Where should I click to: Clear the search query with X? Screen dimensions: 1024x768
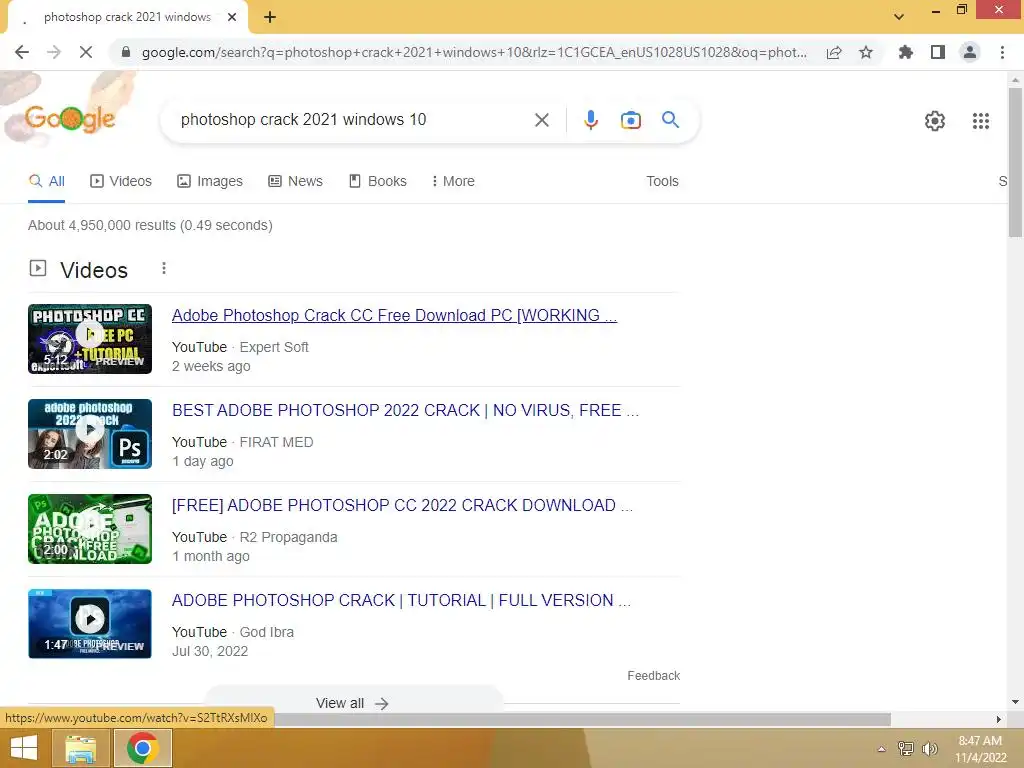[541, 120]
